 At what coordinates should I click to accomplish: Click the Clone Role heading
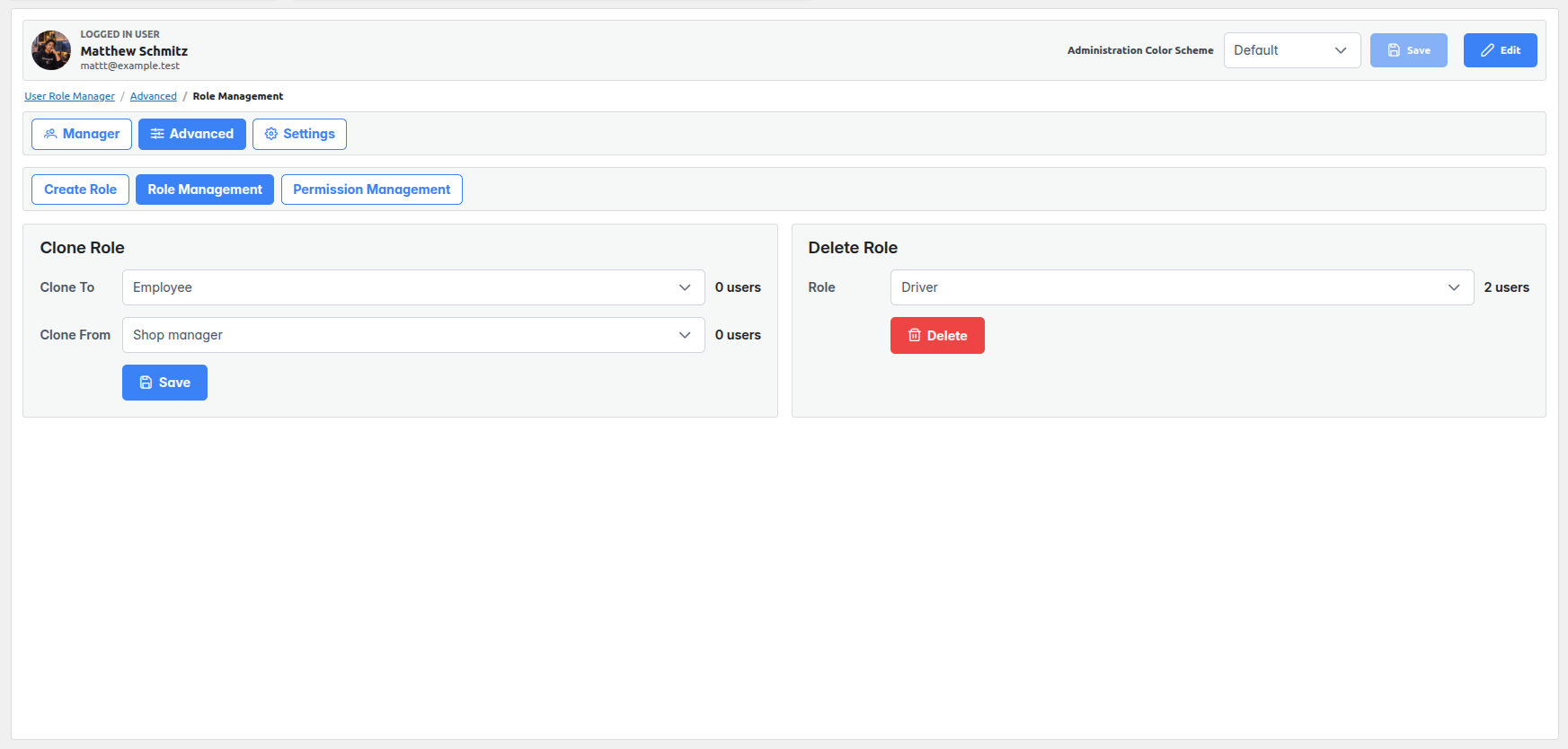tap(83, 248)
